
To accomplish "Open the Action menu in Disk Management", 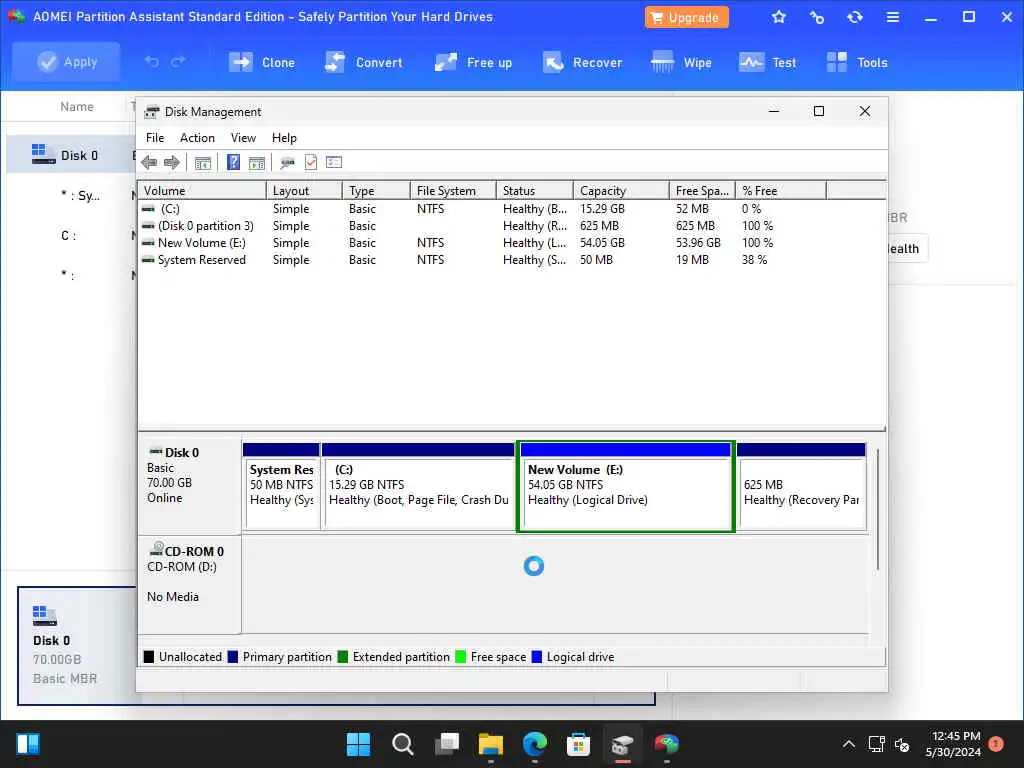I will click(197, 138).
